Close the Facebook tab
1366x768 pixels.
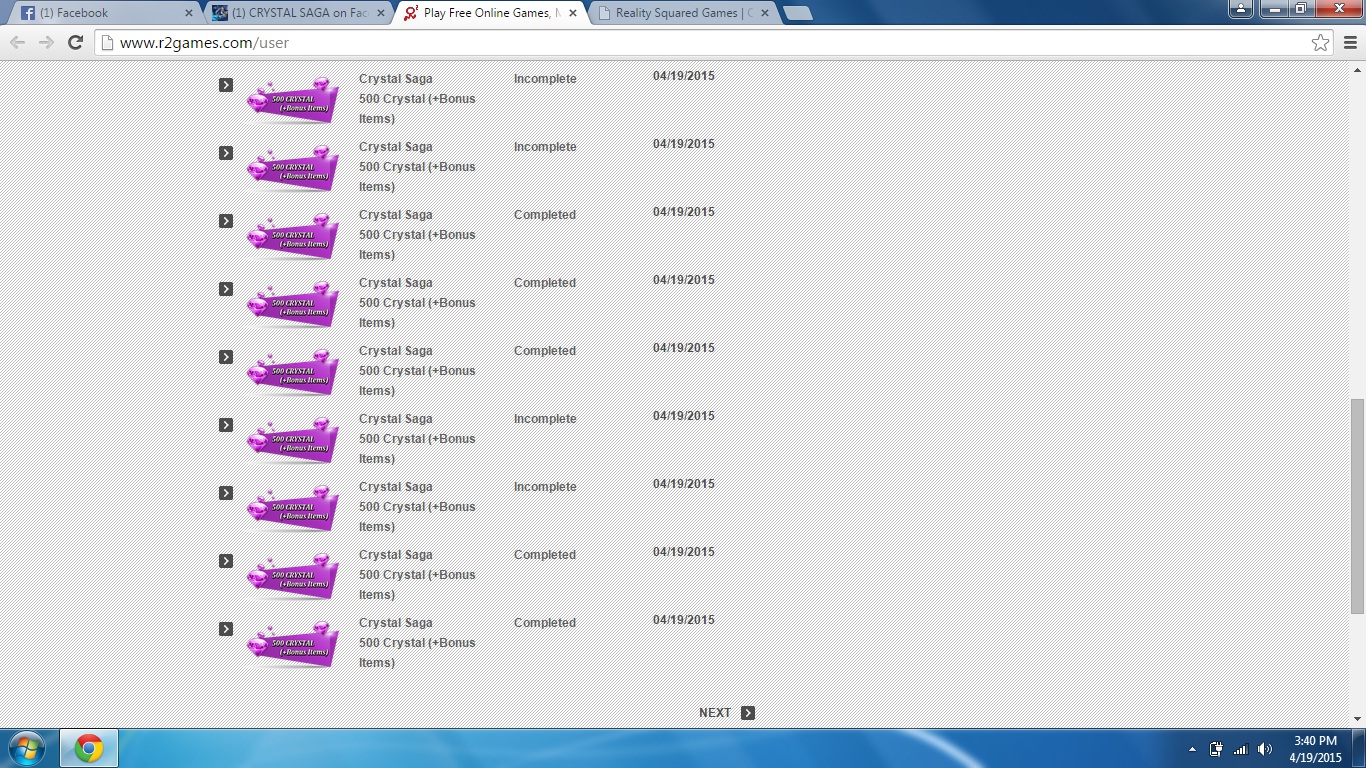pyautogui.click(x=188, y=13)
